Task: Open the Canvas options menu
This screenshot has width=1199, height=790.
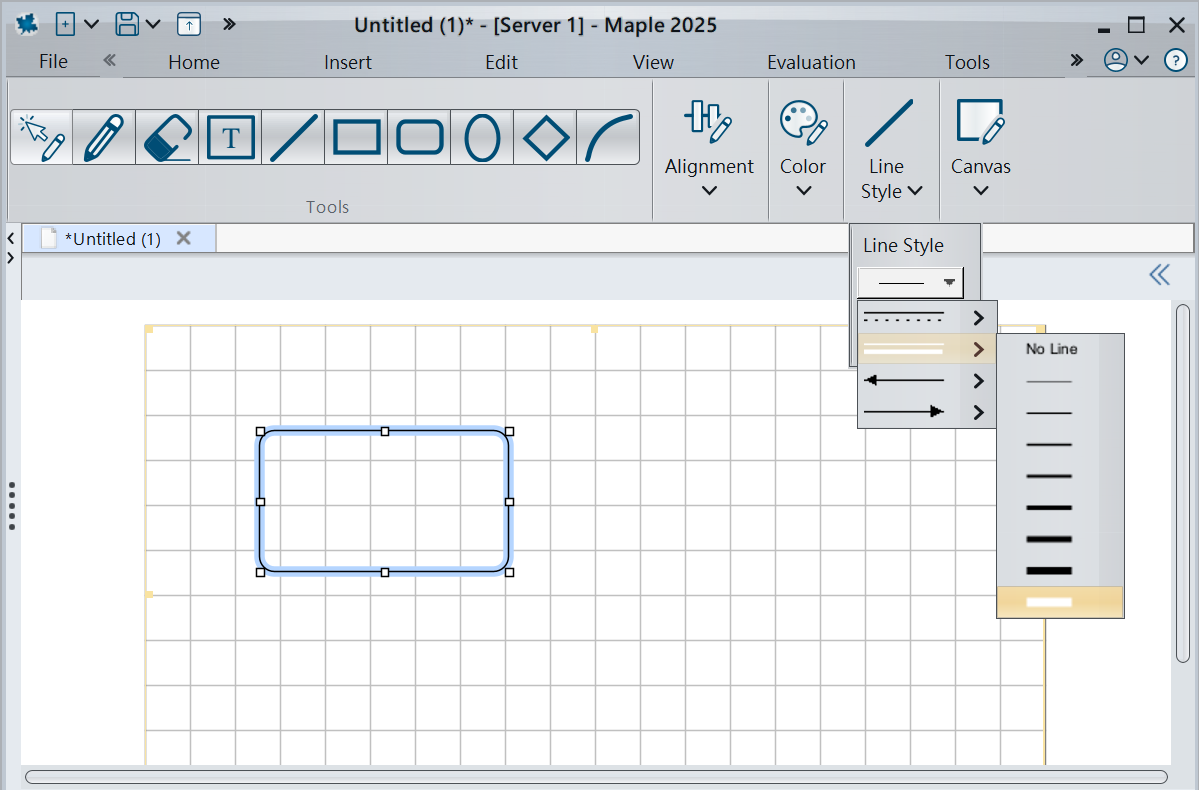Action: (980, 148)
